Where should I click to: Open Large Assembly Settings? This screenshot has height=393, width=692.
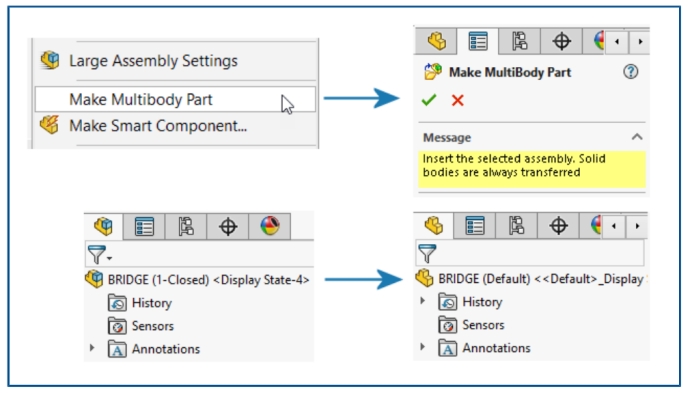[153, 60]
